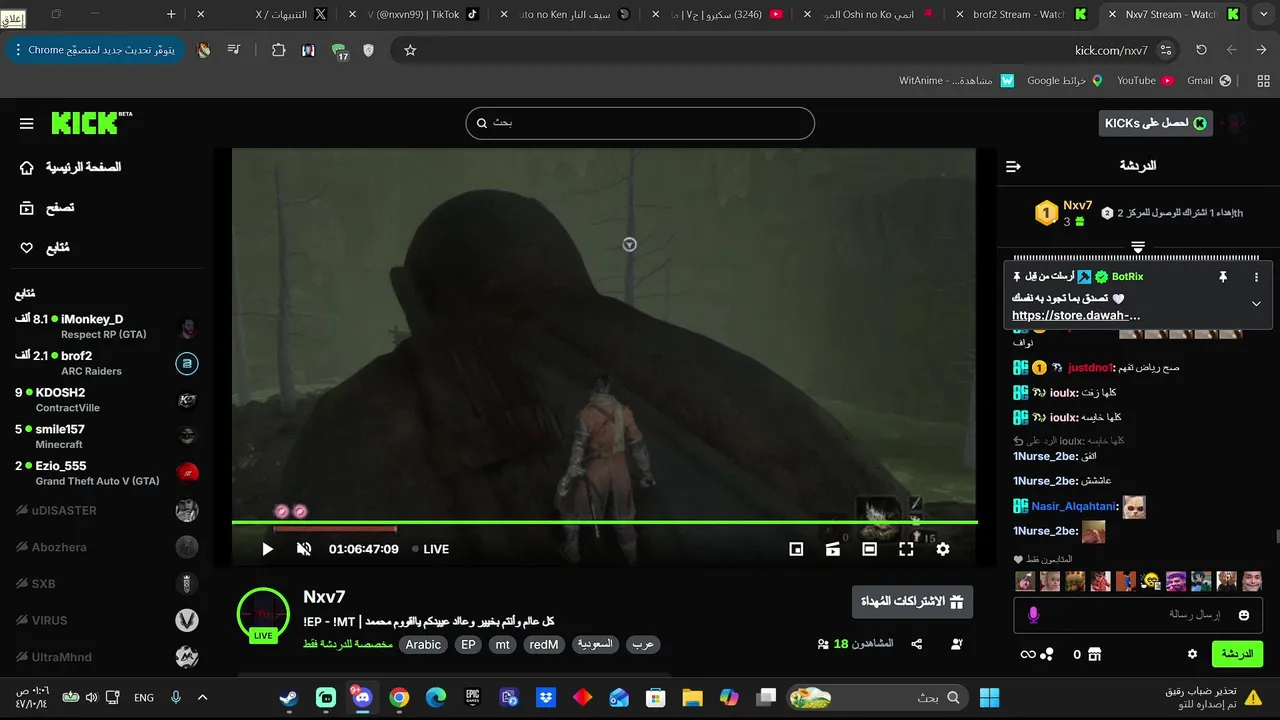Open Ezio_555 channel from sidebar
This screenshot has width=1280, height=720.
click(x=108, y=473)
